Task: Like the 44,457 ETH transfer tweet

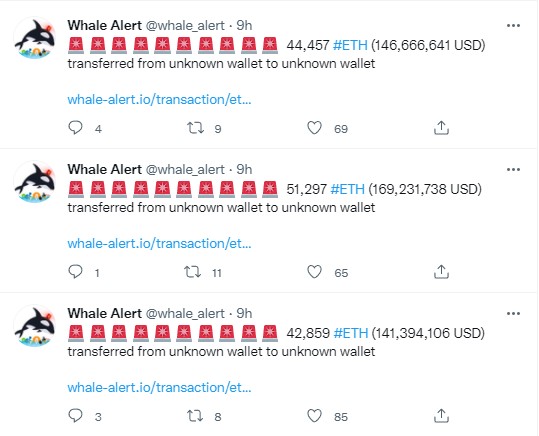Action: tap(314, 128)
